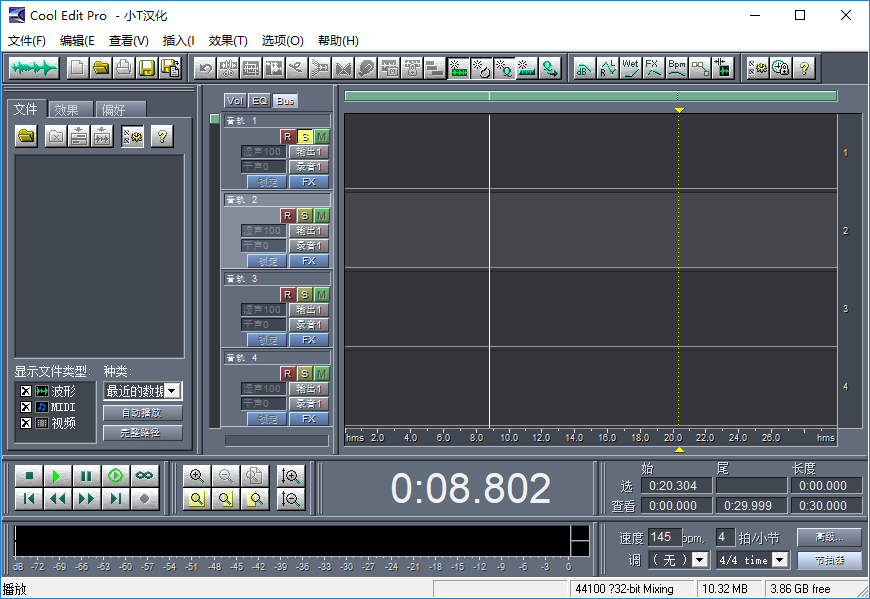Go to end transport button
The height and width of the screenshot is (599, 870).
115,499
